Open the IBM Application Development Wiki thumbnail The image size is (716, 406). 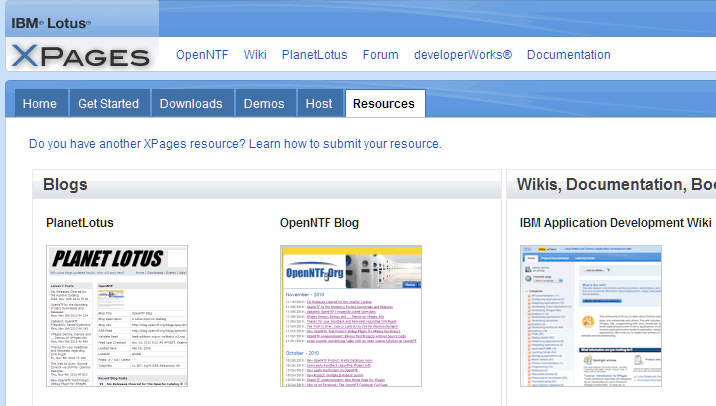click(x=590, y=316)
